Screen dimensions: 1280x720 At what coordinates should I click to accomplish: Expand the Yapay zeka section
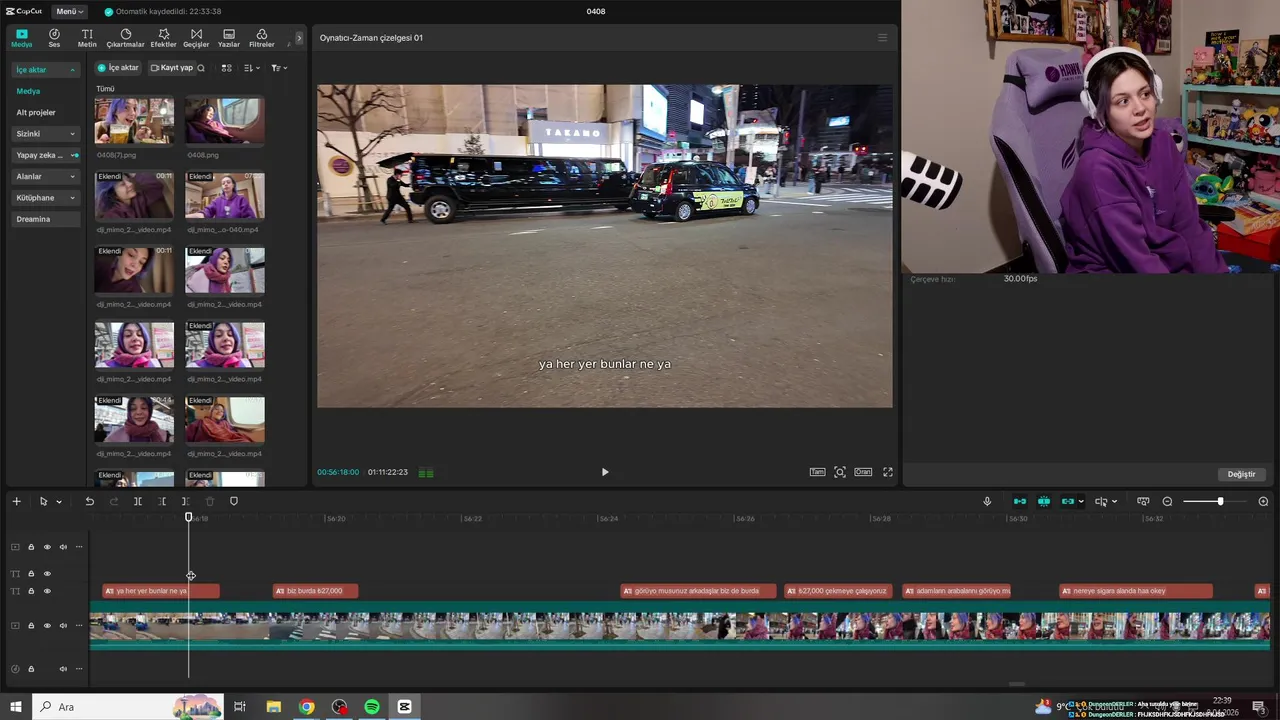point(47,155)
